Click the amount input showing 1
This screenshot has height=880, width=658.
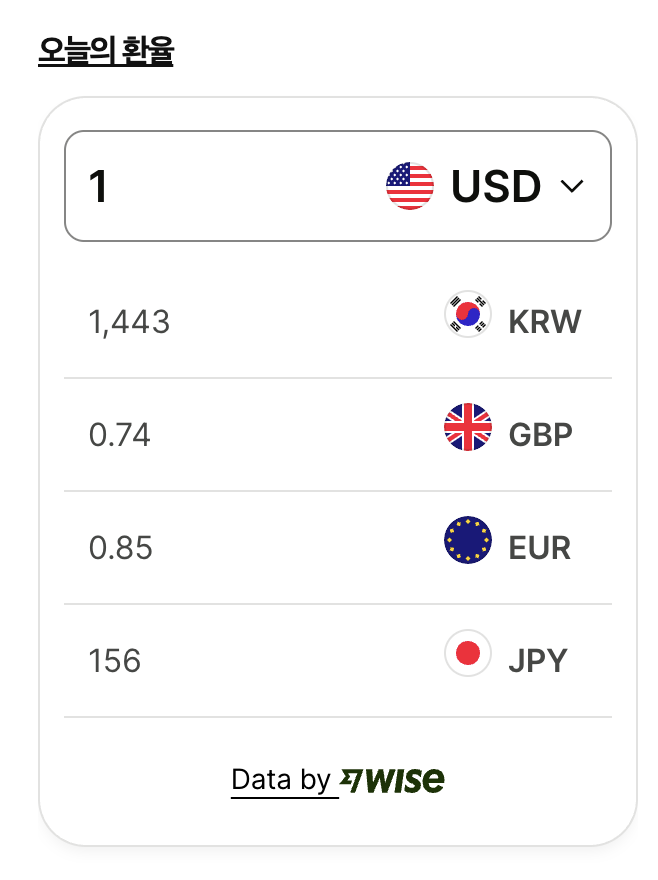[x=200, y=186]
